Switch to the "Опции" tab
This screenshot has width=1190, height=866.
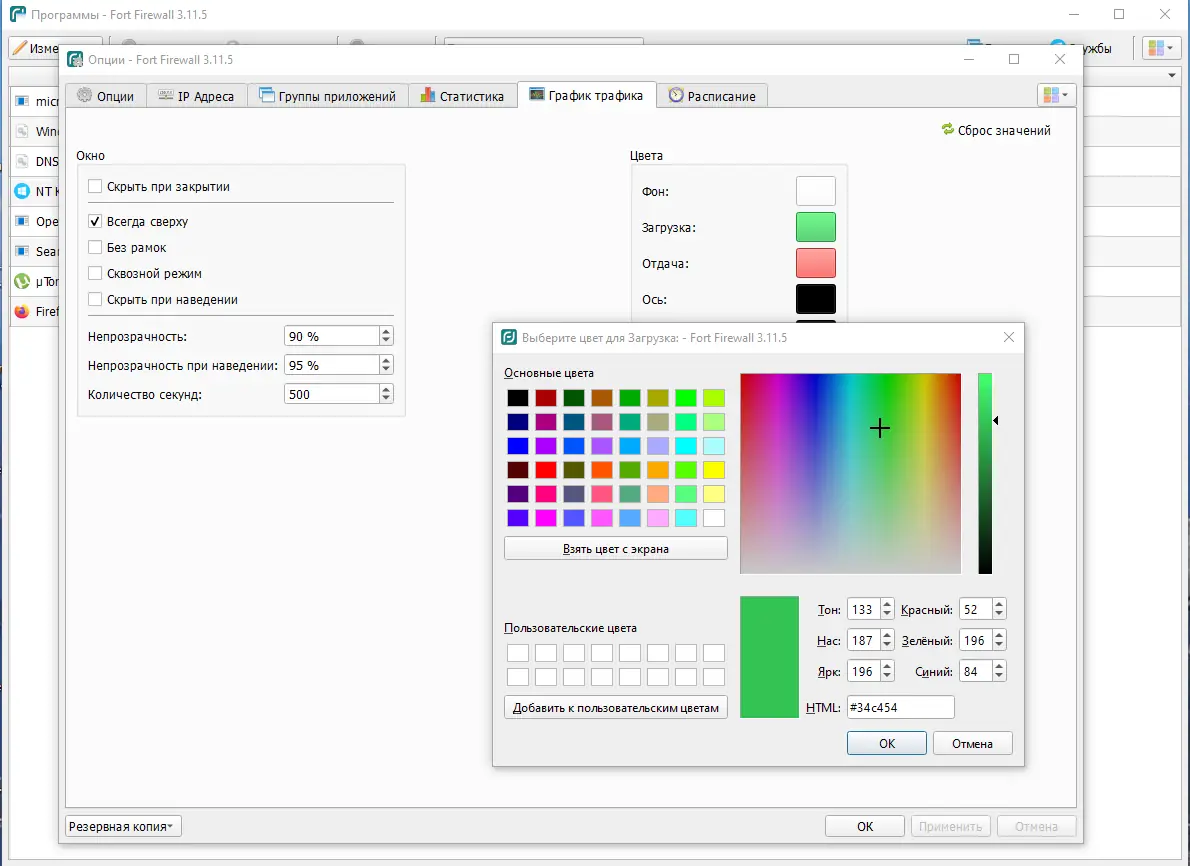click(x=106, y=96)
